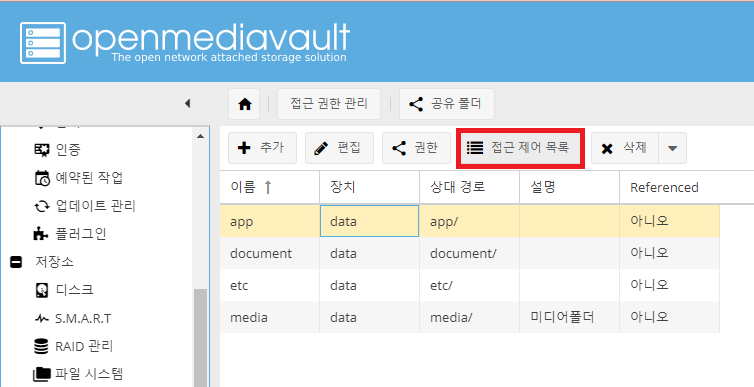This screenshot has width=754, height=387.
Task: Open 권한 privileges button
Action: click(416, 148)
